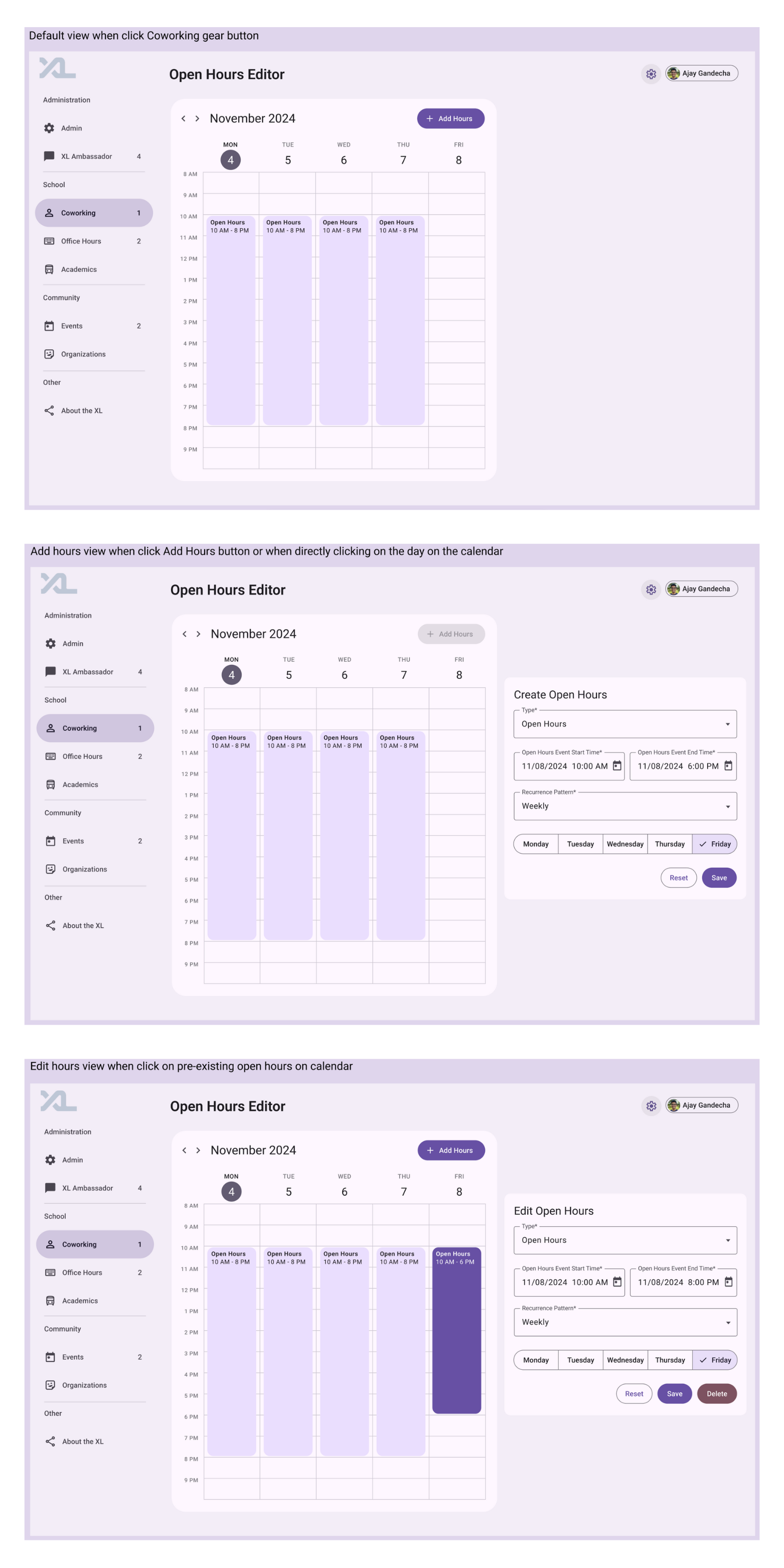Viewport: 784px width, 1568px height.
Task: Open the Recurrence Pattern dropdown in Create Open Hours
Action: (625, 806)
